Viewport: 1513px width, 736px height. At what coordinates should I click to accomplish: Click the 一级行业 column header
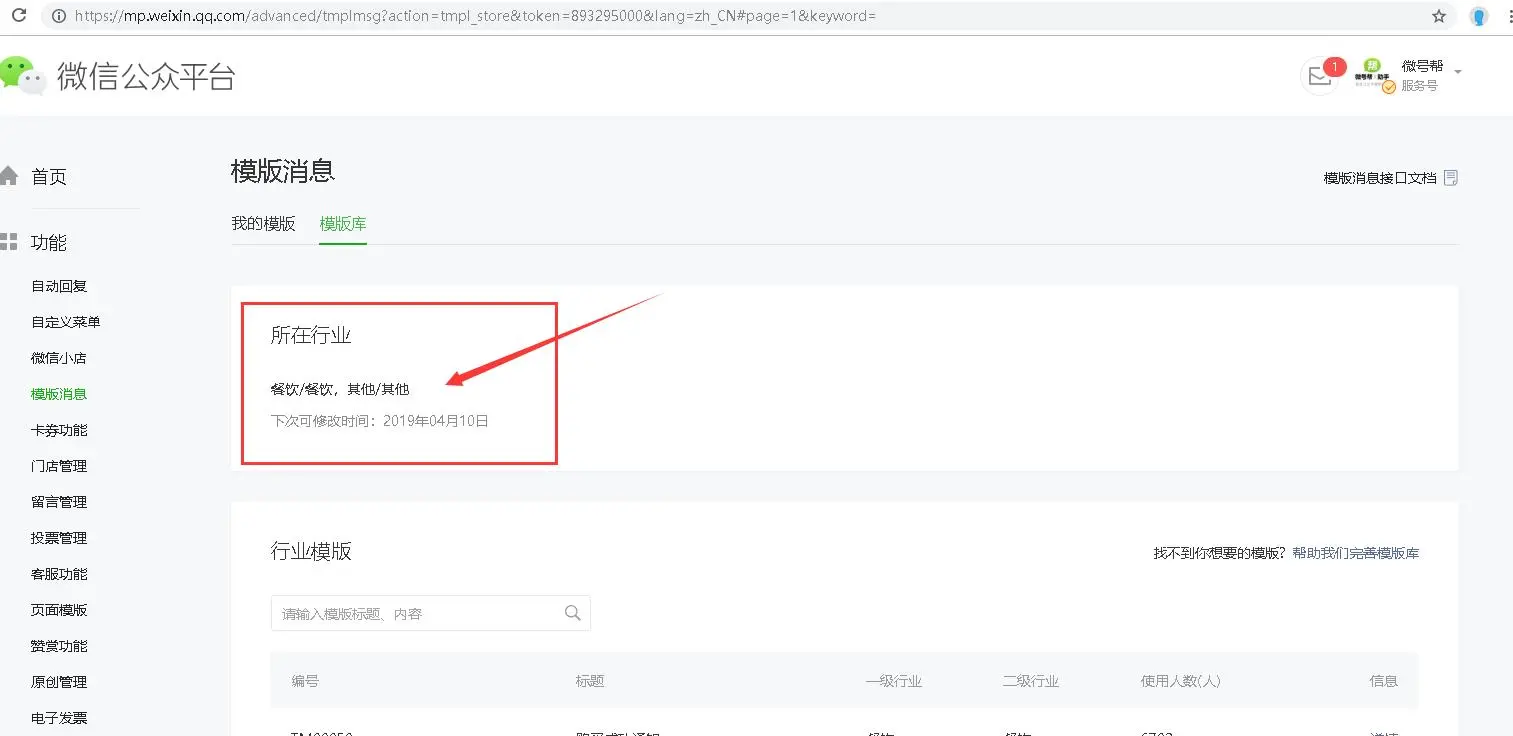tap(894, 681)
